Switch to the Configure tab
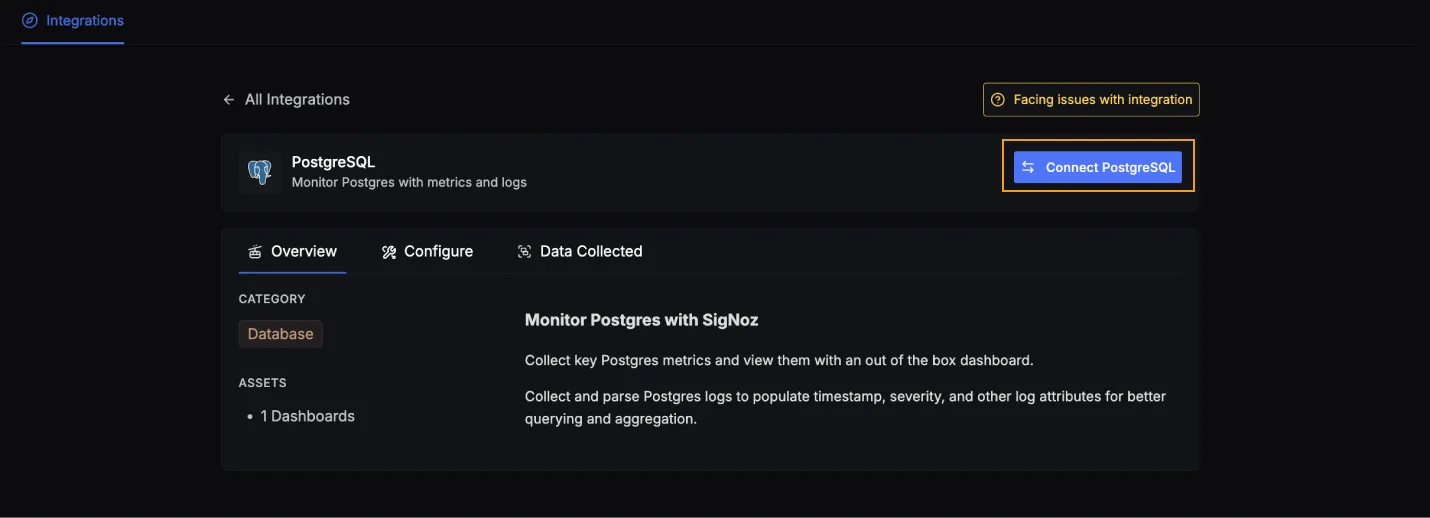This screenshot has width=1430, height=518. click(428, 252)
